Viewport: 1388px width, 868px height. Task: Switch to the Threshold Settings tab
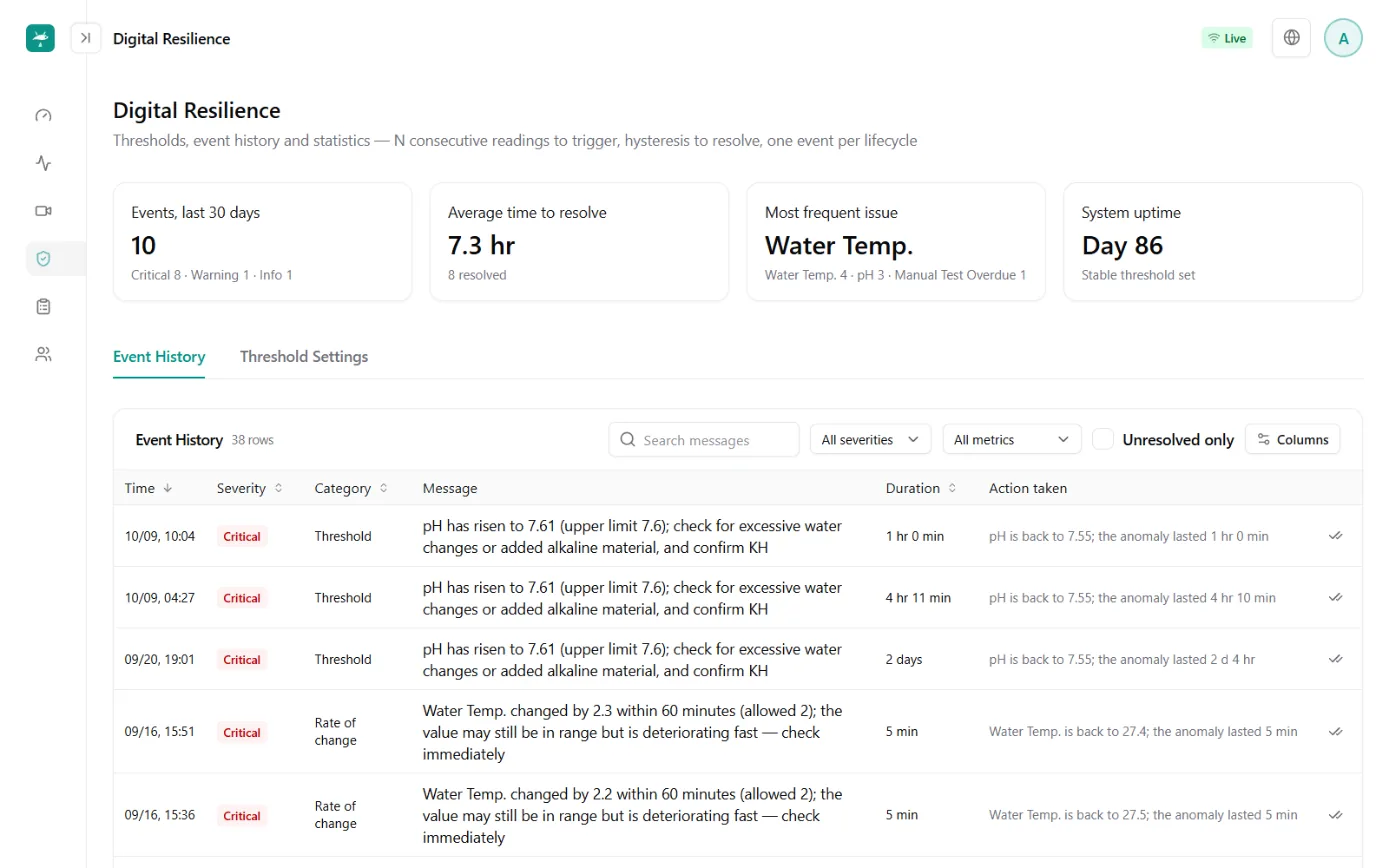(304, 357)
